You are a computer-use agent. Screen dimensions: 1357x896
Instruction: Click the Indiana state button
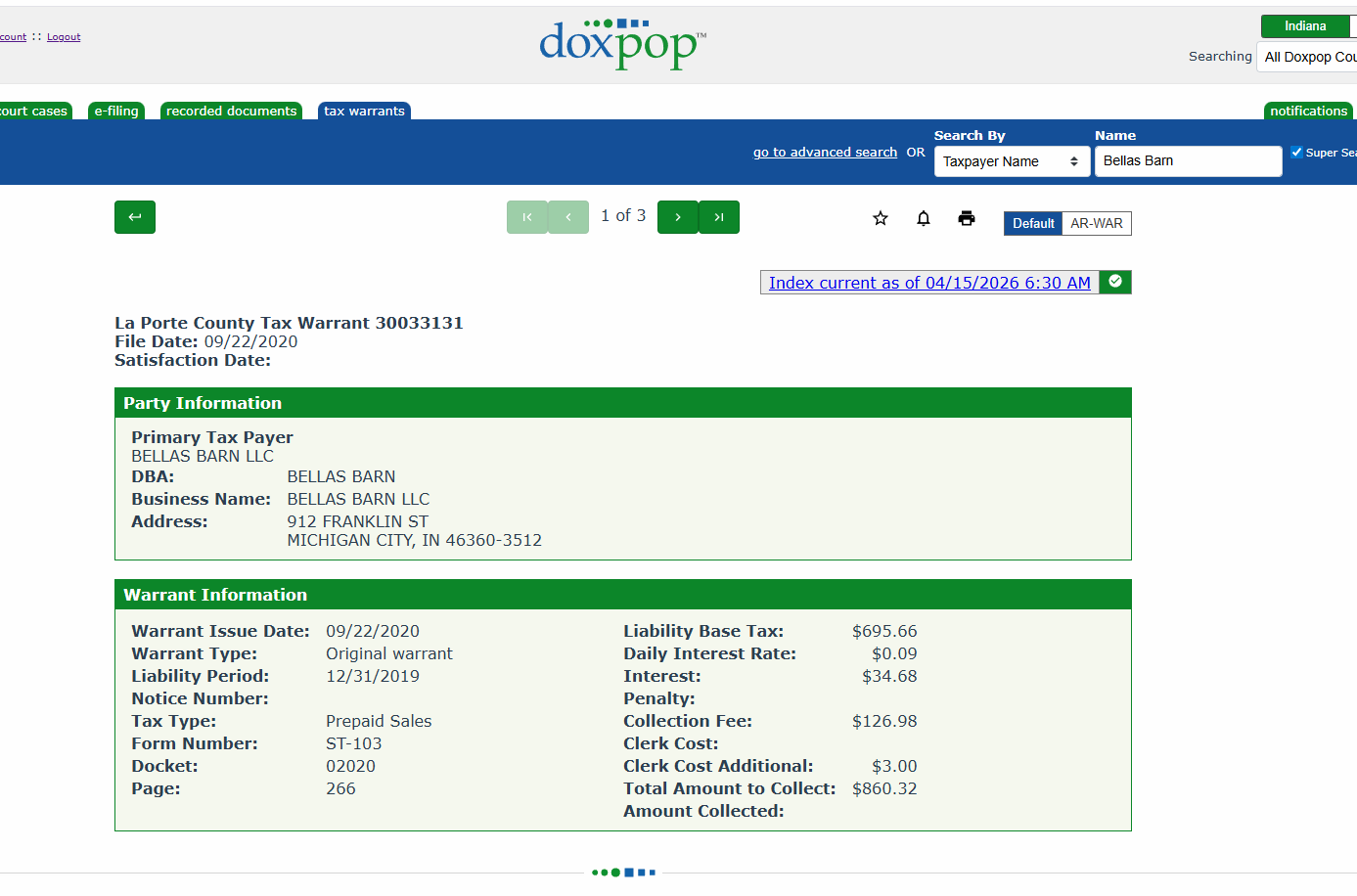click(x=1305, y=26)
